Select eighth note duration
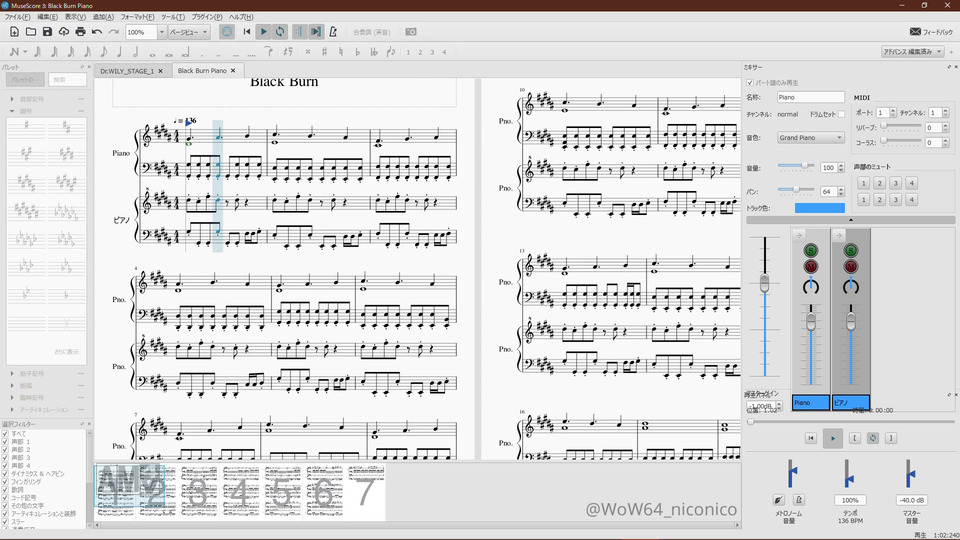The width and height of the screenshot is (960, 540). click(x=103, y=52)
